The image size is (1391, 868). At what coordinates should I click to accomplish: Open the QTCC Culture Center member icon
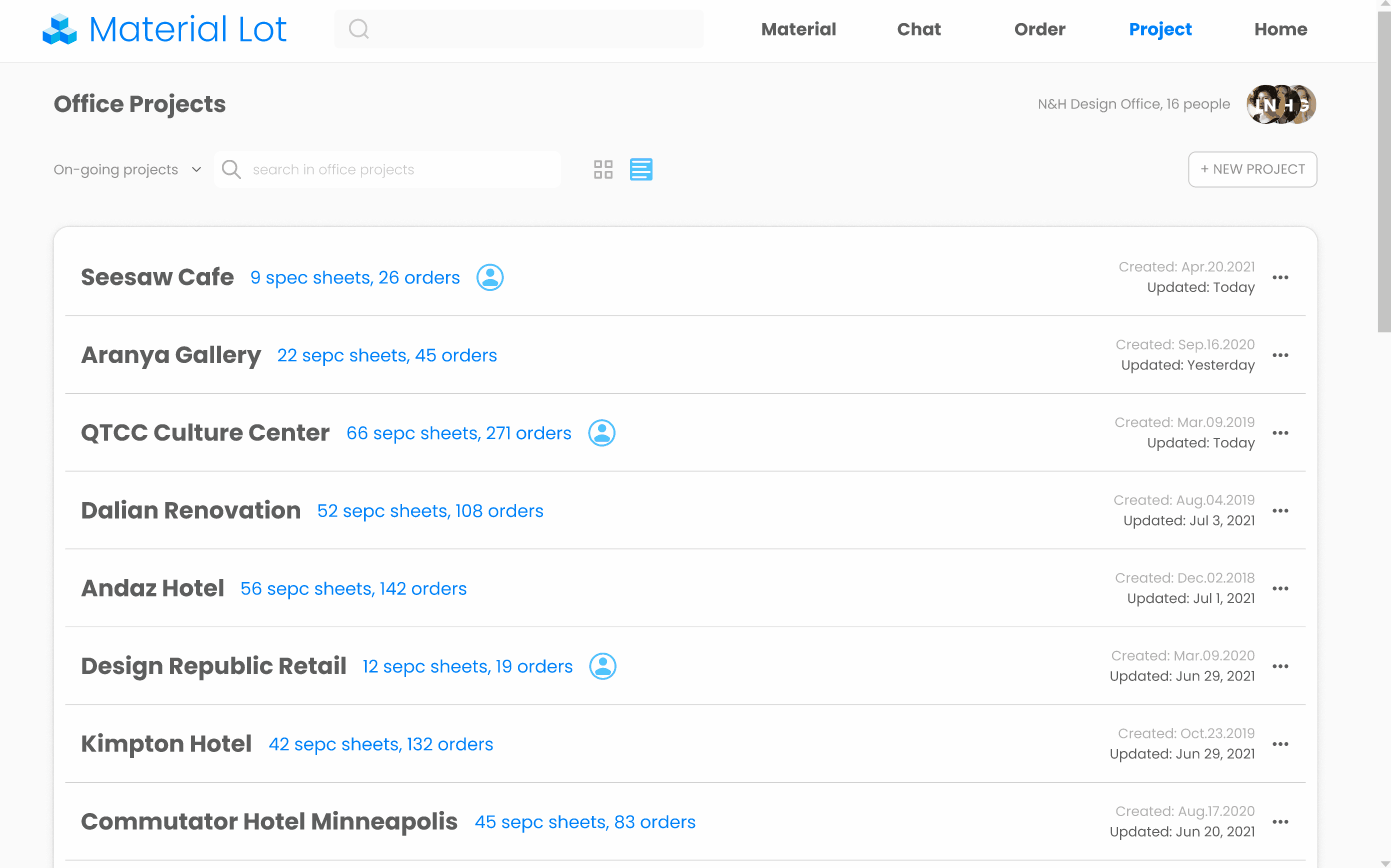pyautogui.click(x=602, y=433)
